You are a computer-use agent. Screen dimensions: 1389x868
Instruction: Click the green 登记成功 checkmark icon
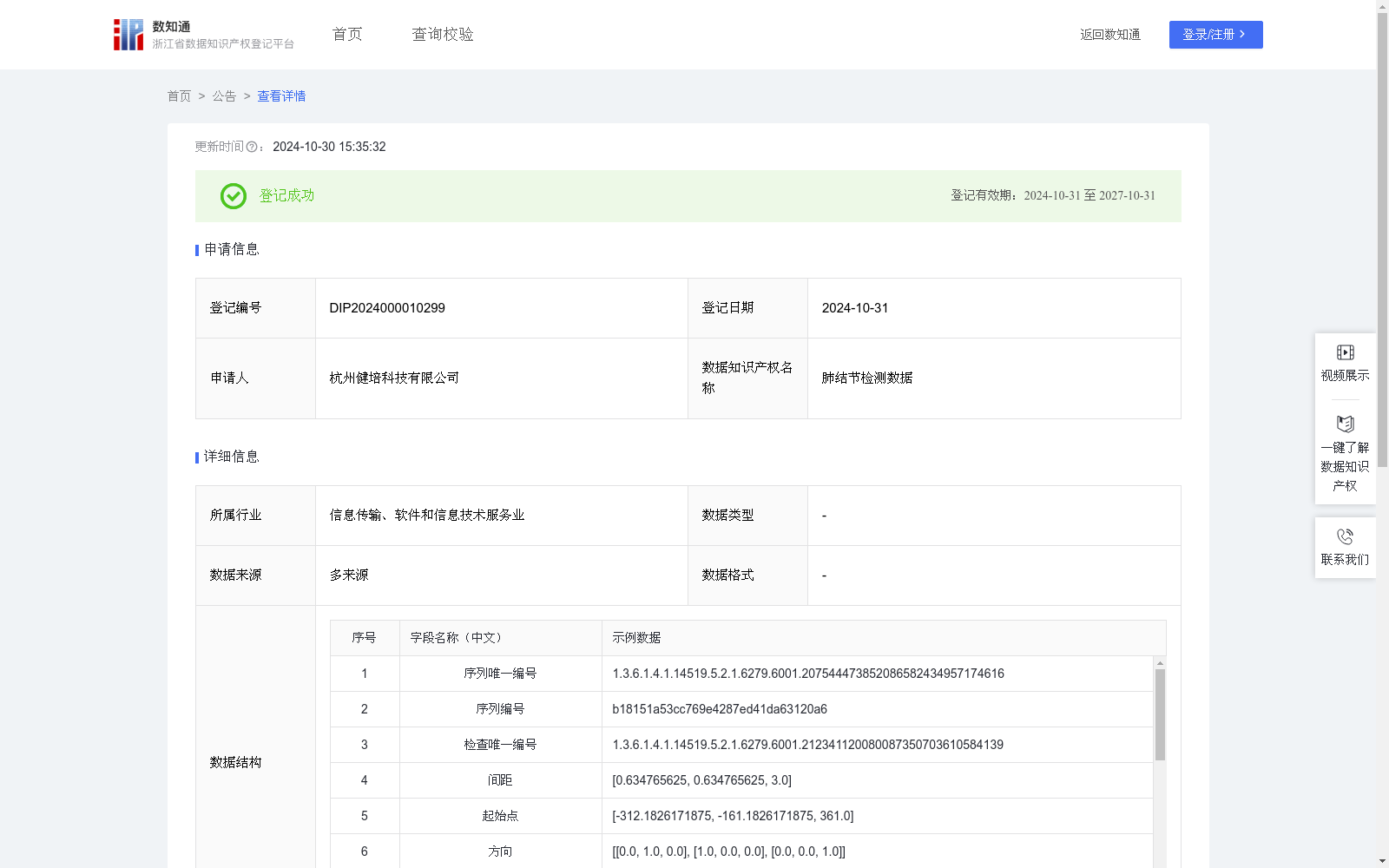[x=233, y=196]
